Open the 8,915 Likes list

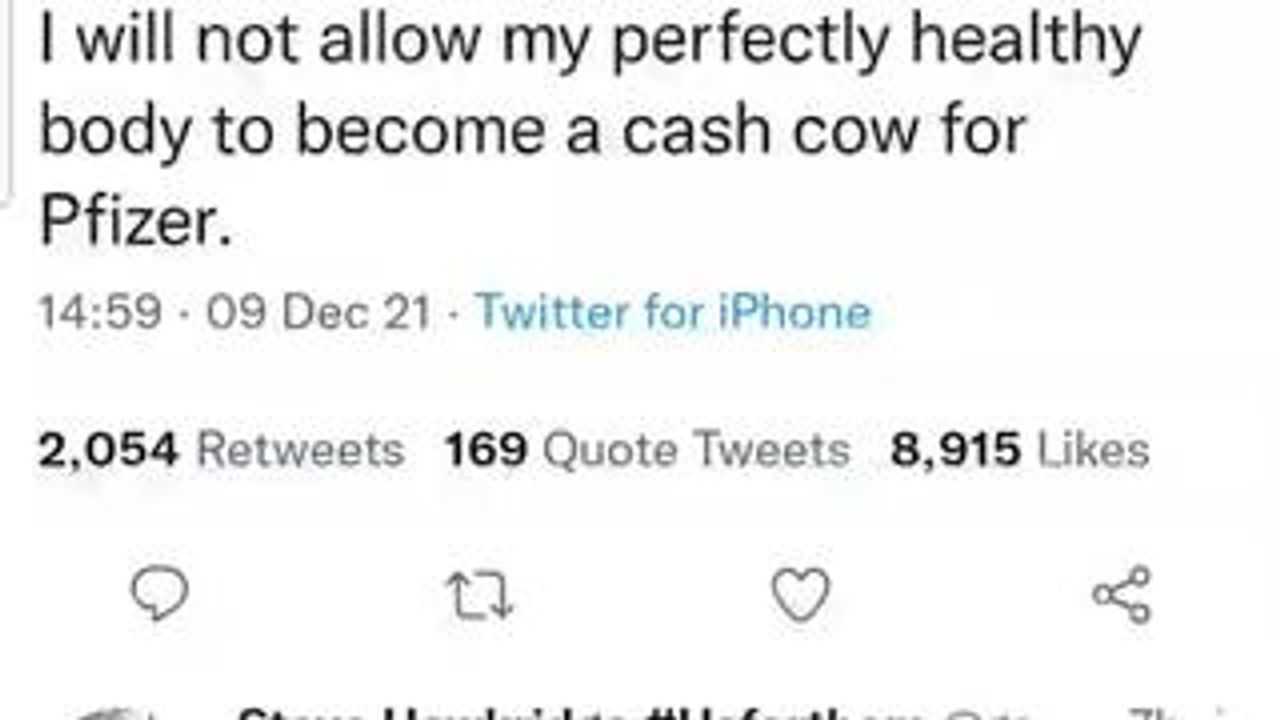point(1020,450)
